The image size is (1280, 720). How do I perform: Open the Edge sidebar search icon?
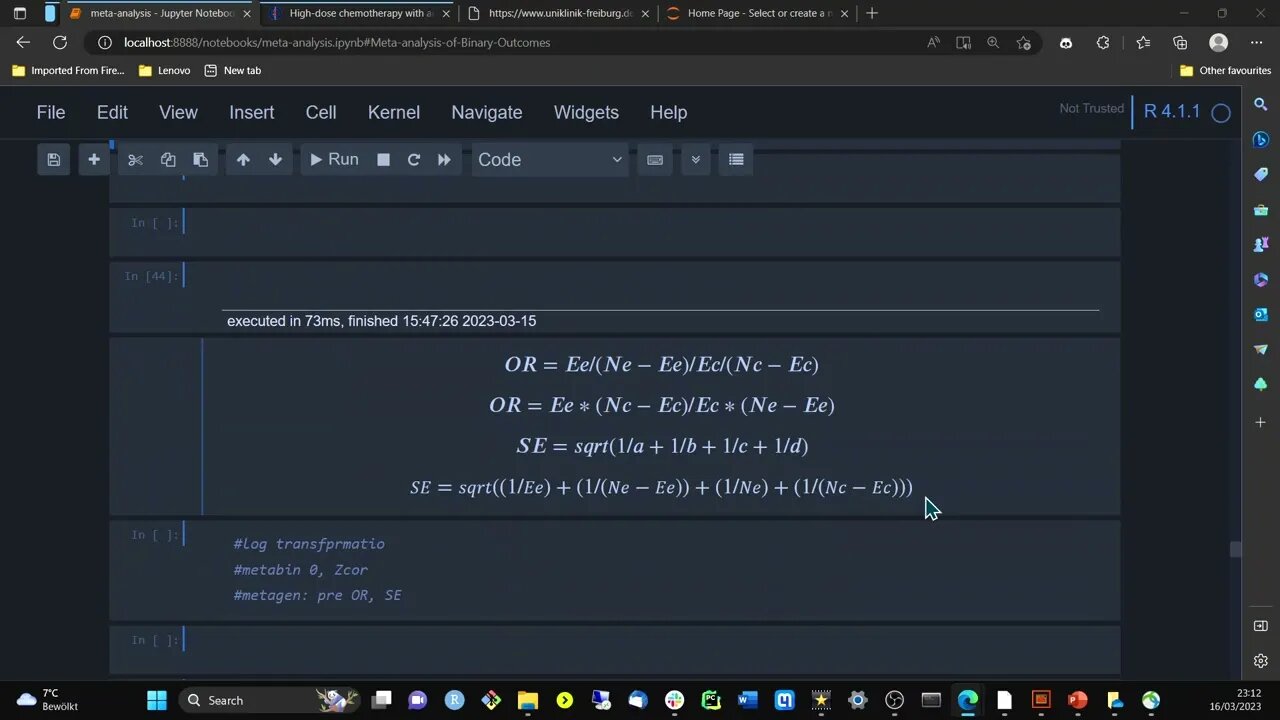coord(1261,104)
